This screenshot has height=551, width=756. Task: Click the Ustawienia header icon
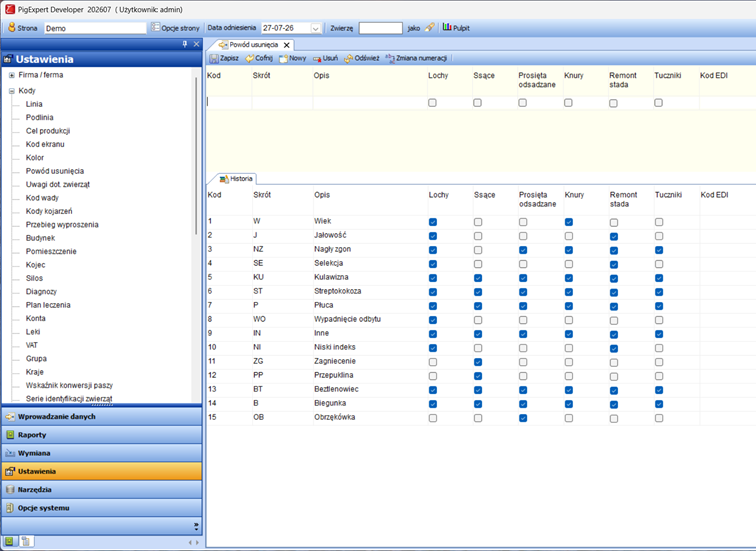coord(8,59)
